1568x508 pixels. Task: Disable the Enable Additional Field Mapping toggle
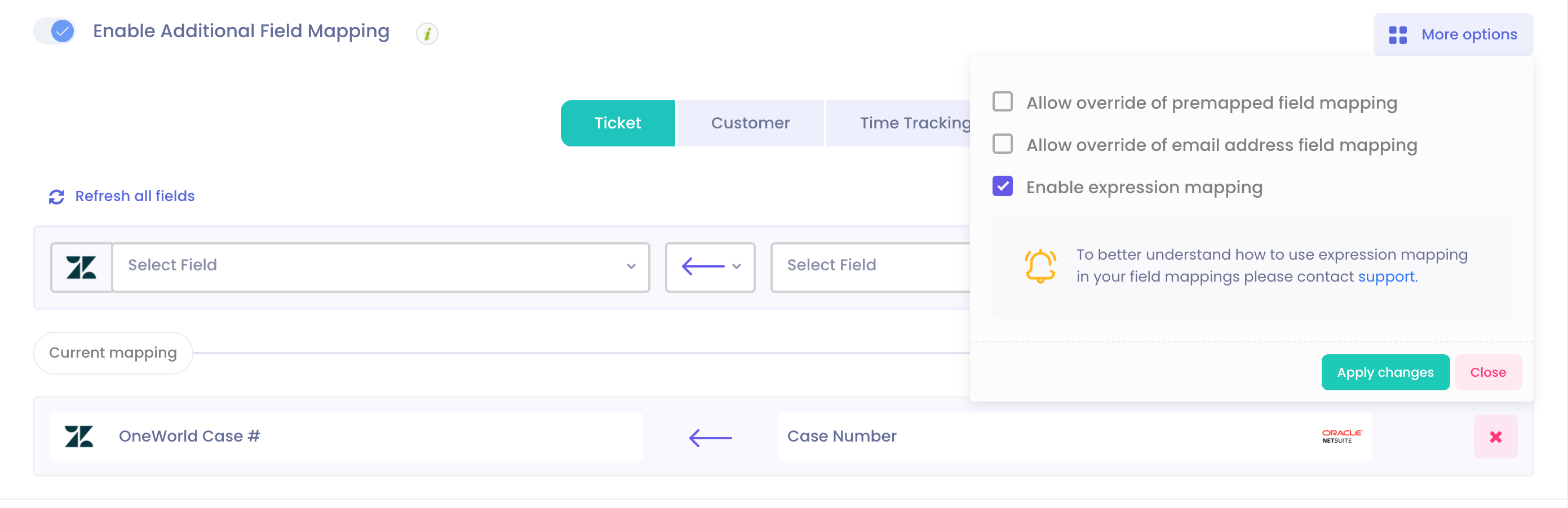click(54, 32)
